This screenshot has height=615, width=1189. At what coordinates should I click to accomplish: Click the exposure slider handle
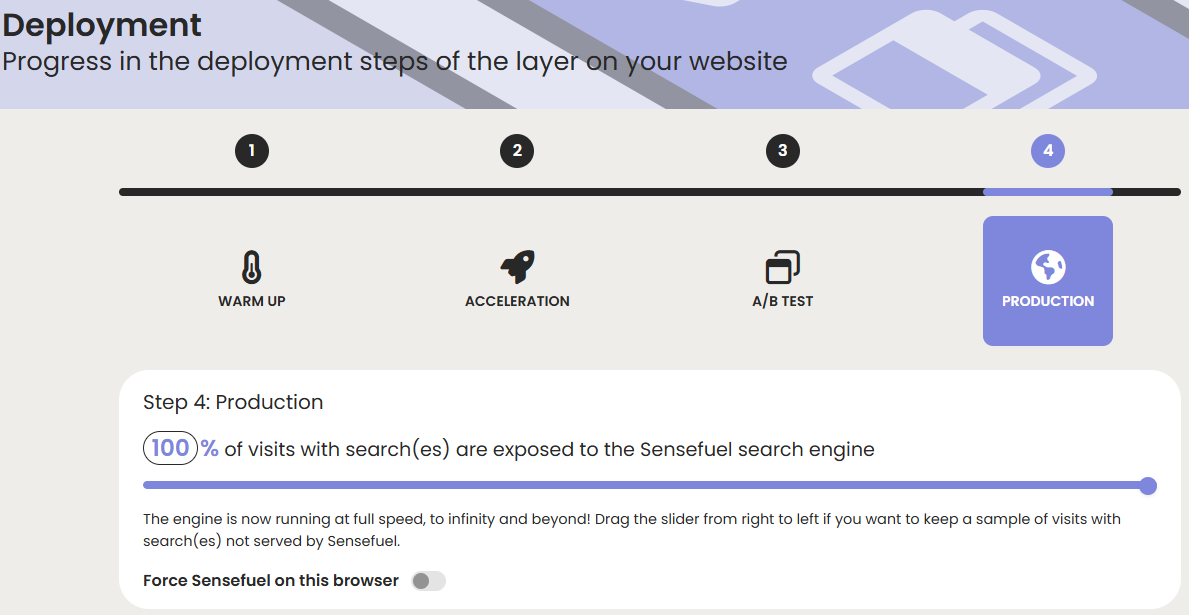(1148, 486)
